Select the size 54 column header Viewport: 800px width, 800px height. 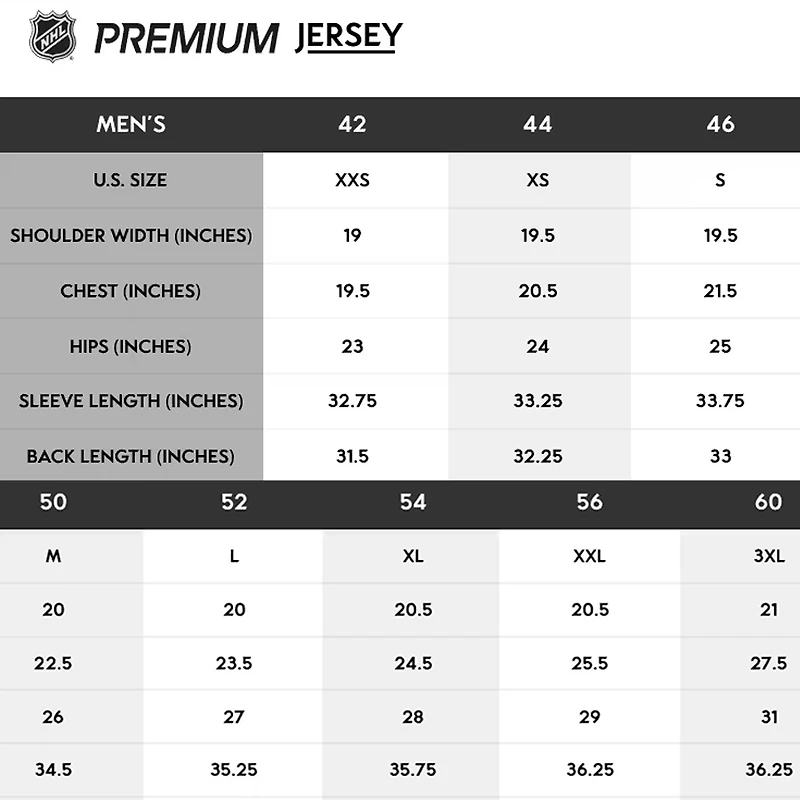click(413, 502)
